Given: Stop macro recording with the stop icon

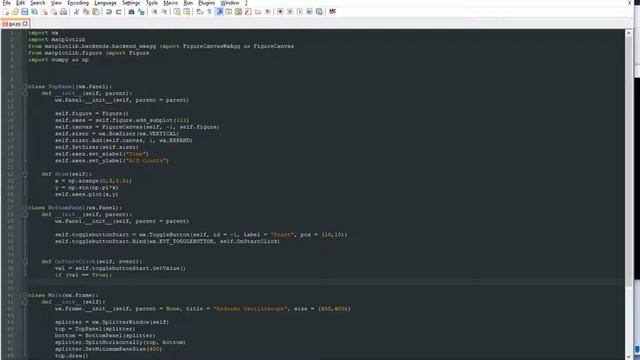Looking at the screenshot, I should 290,12.
